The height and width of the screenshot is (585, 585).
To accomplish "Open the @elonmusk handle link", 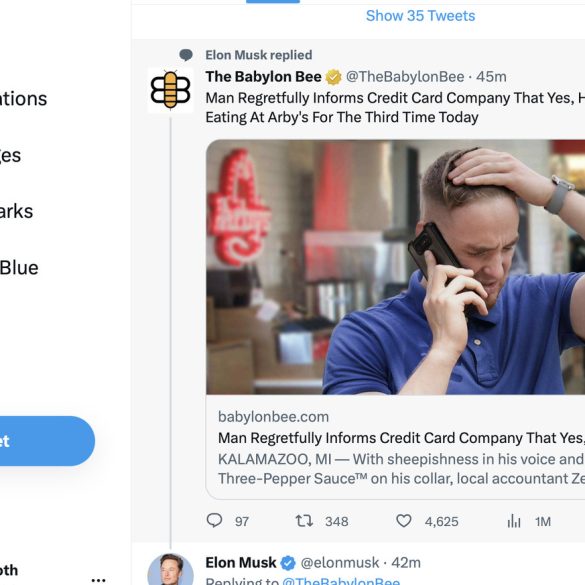I will coord(340,563).
